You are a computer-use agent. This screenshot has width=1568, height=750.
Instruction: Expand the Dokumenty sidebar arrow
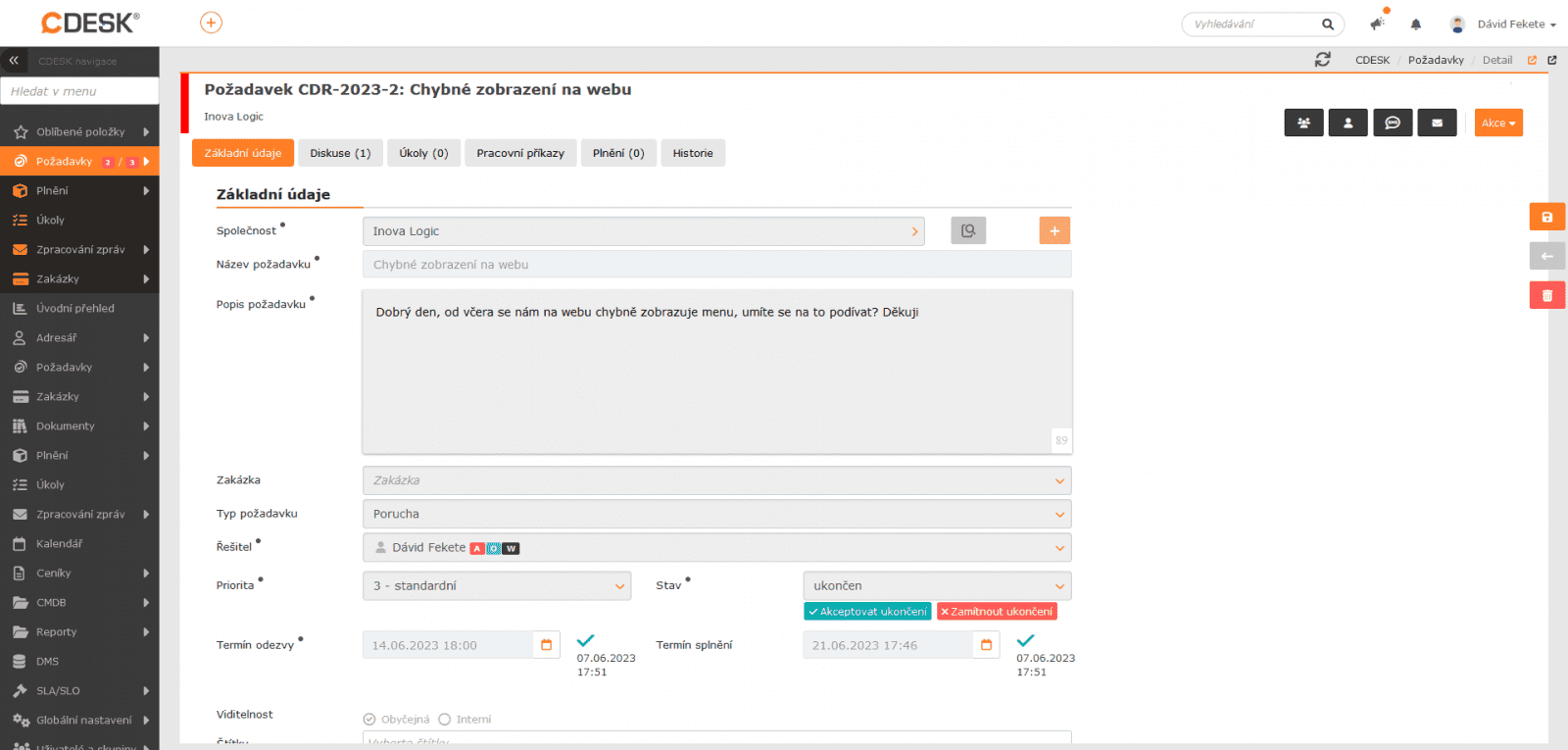point(146,425)
